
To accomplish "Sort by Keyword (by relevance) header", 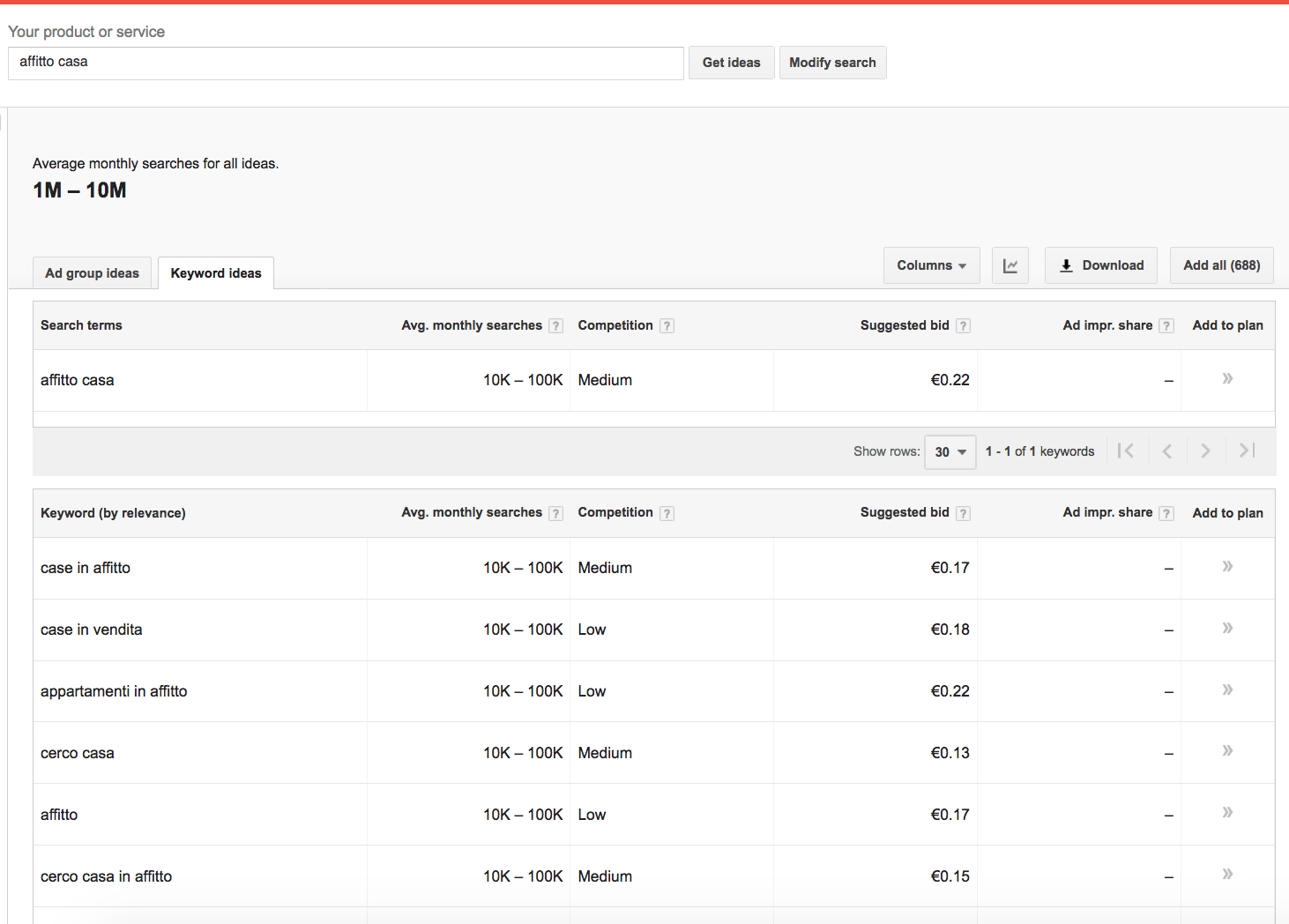I will click(x=113, y=513).
